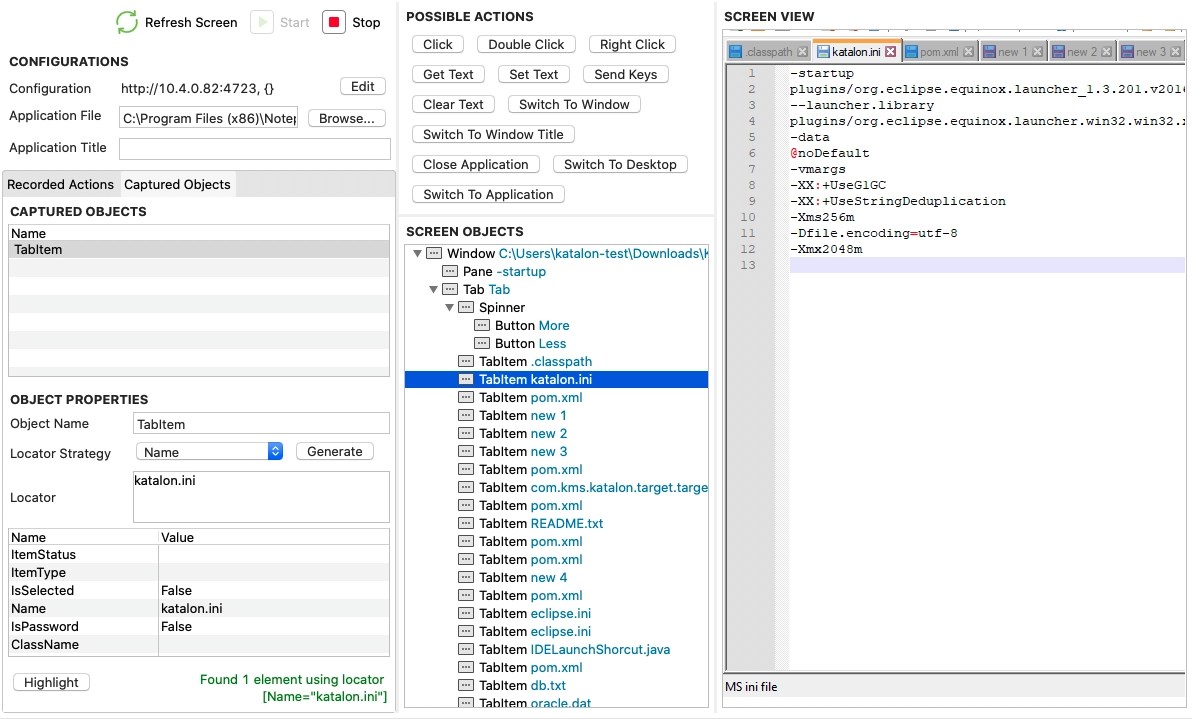
Task: Click the Refresh Screen circular arrows icon
Action: (128, 22)
